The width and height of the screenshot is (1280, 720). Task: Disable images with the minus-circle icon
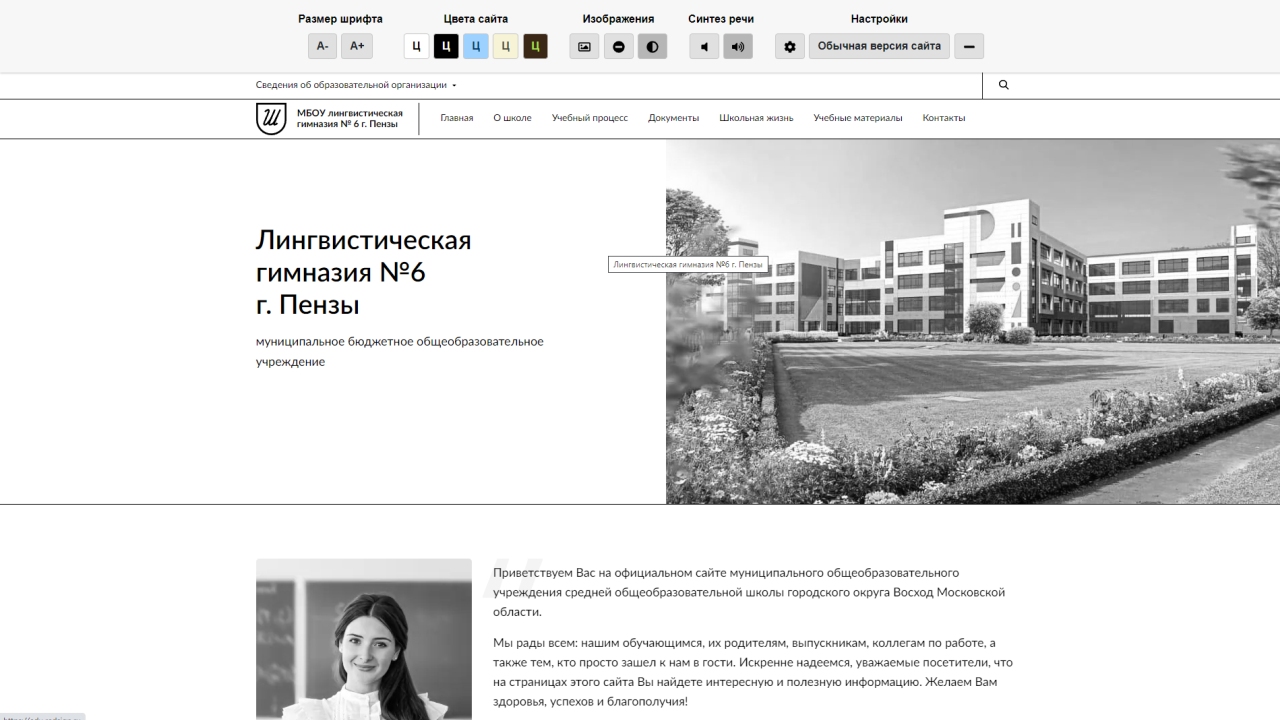click(x=619, y=46)
